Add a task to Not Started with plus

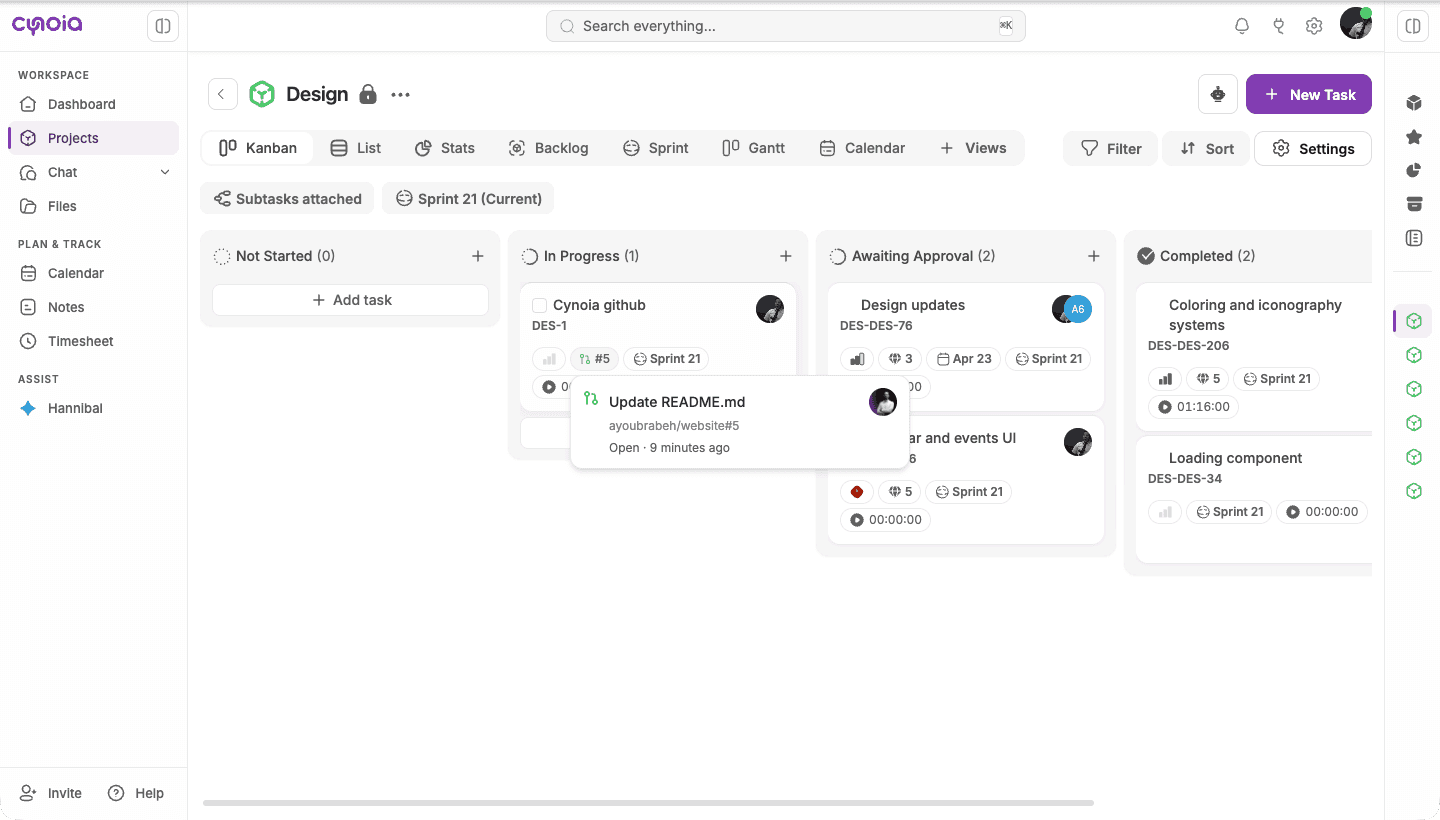(478, 256)
